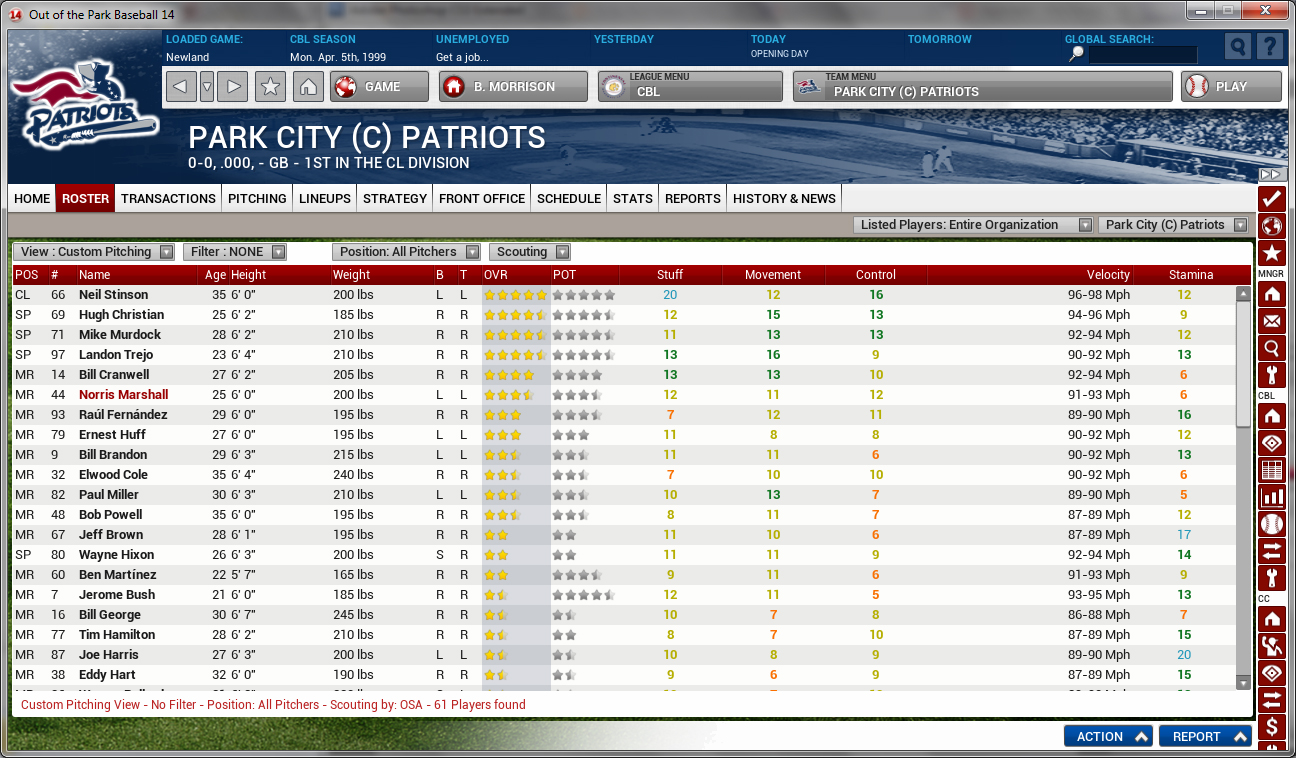1296x758 pixels.
Task: Click the checkmark icon in right sidebar
Action: click(1272, 198)
